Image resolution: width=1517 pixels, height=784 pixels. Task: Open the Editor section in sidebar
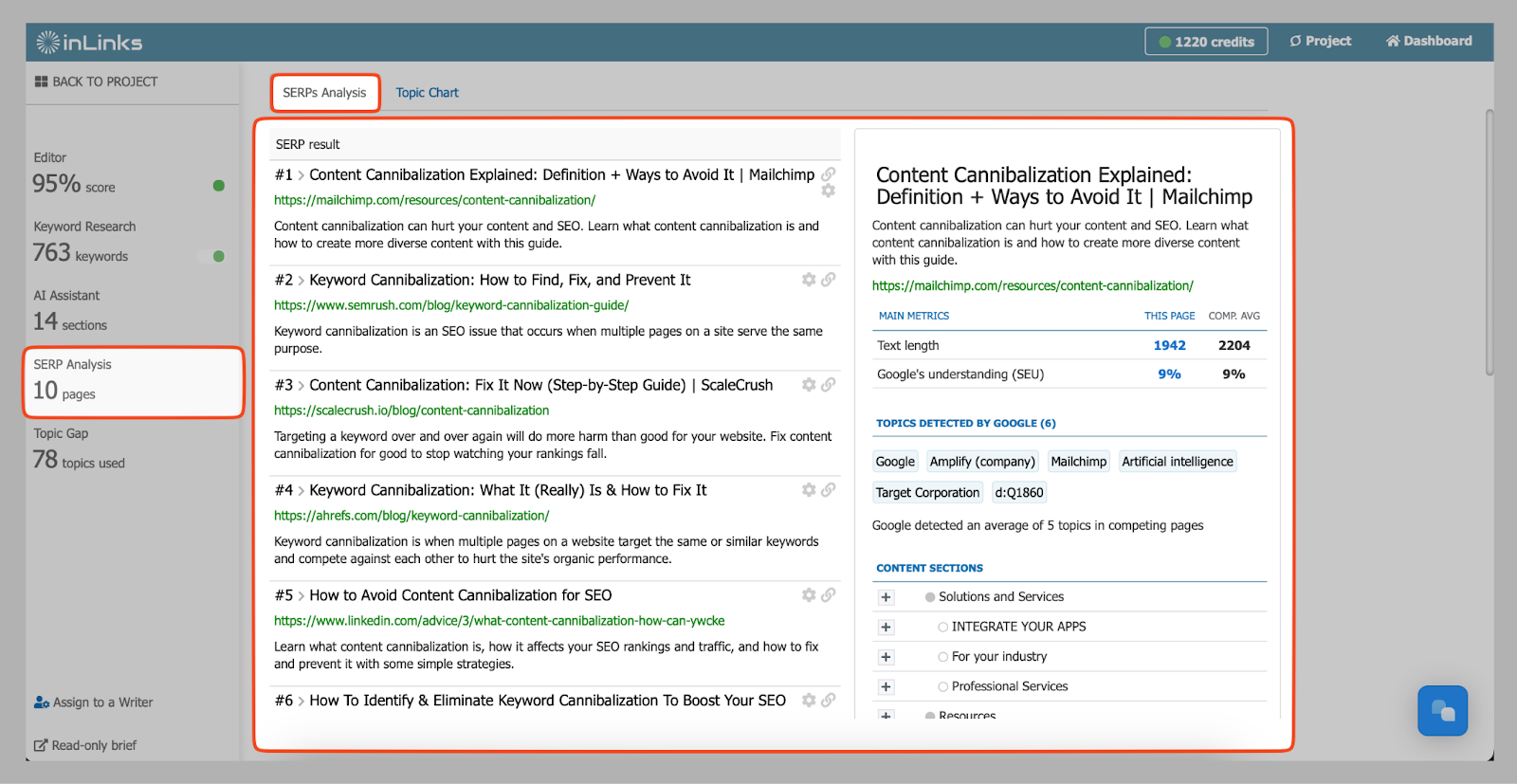(x=132, y=173)
